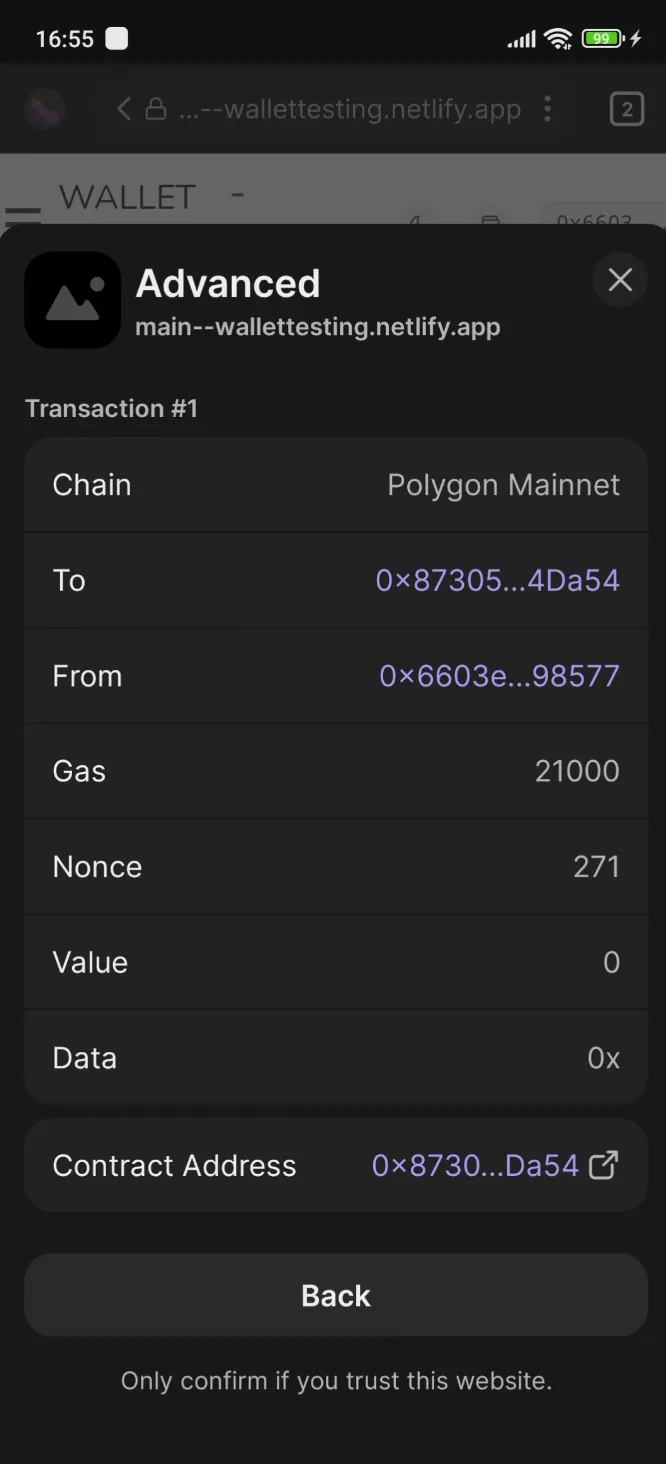
Task: Open the To address 0x87305...4Da54
Action: pos(497,580)
